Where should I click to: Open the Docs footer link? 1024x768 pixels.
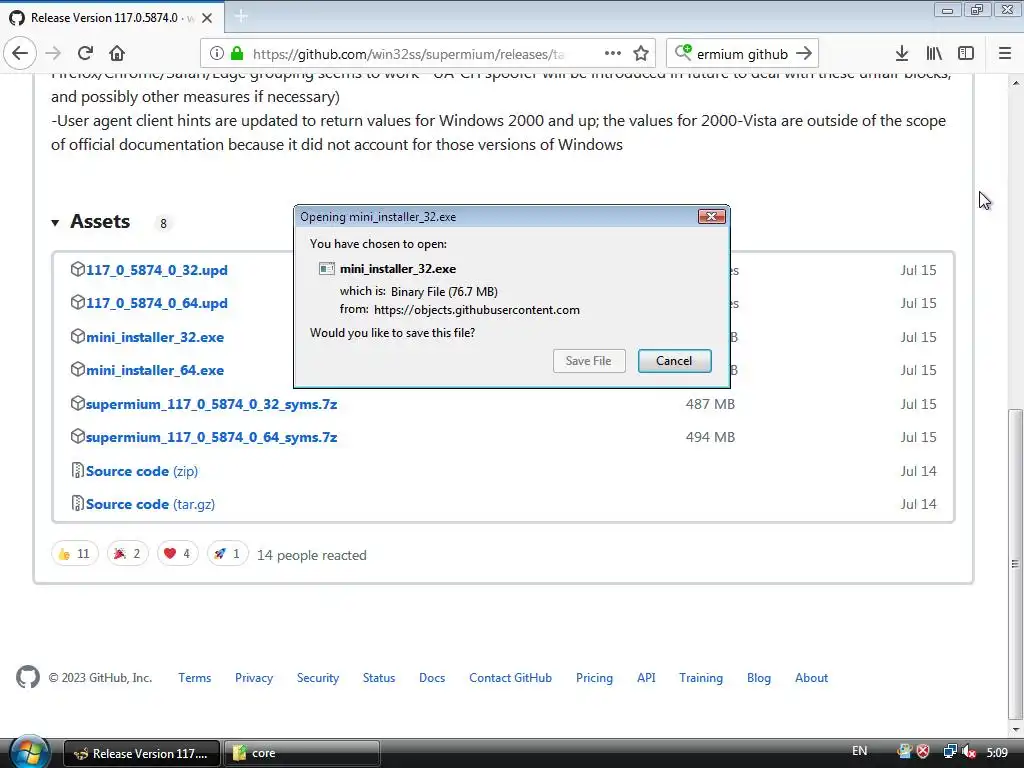(x=432, y=678)
